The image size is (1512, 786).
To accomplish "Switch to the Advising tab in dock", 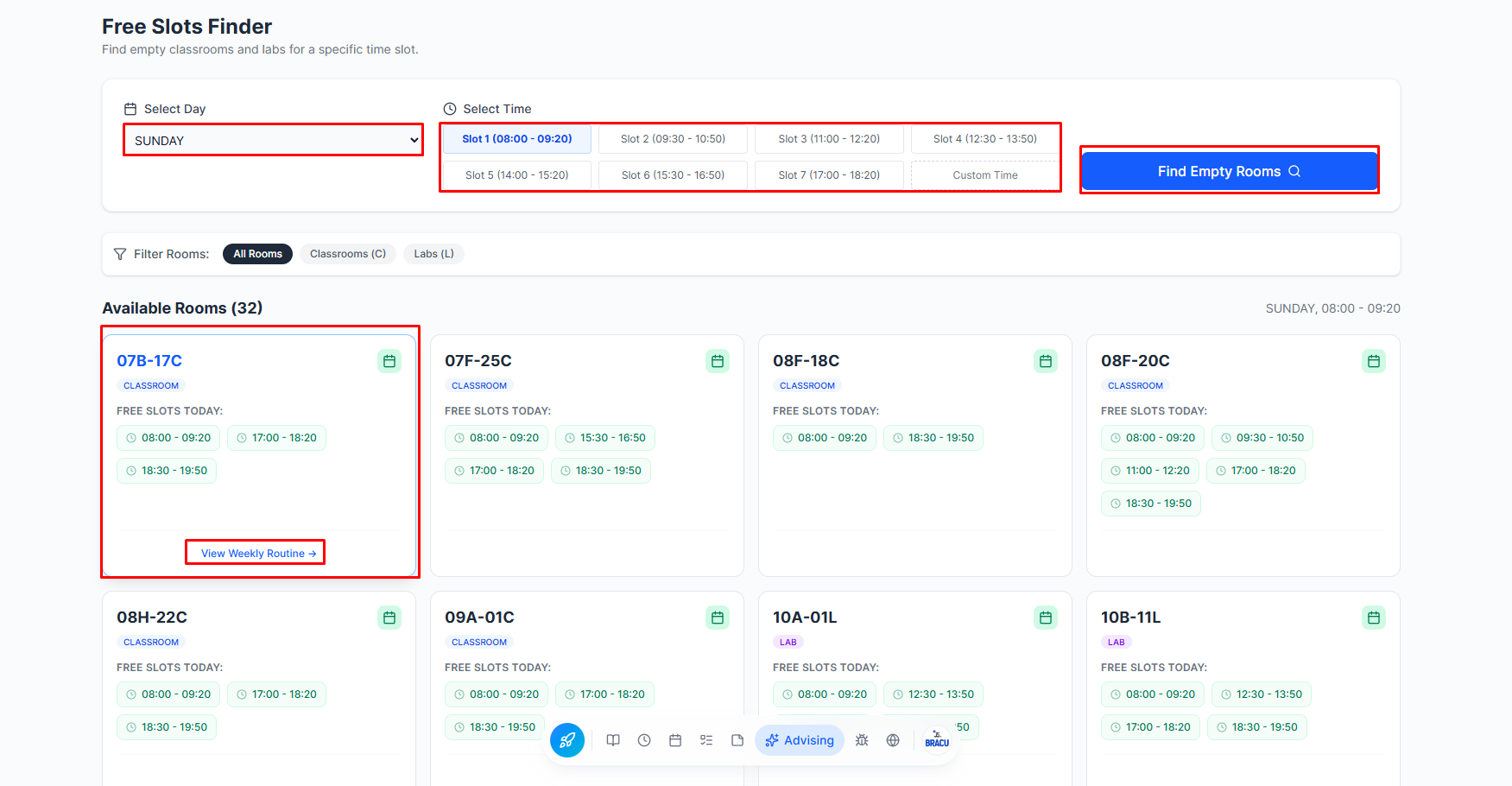I will click(x=800, y=740).
